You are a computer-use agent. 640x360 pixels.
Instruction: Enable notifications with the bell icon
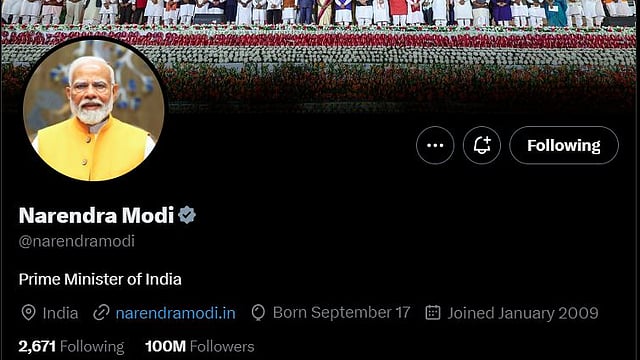click(482, 145)
